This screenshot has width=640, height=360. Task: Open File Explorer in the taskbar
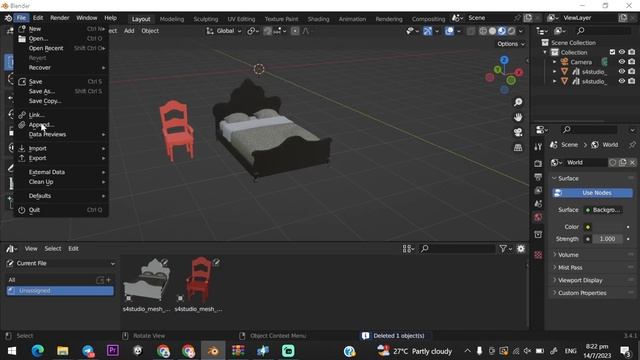coord(62,351)
